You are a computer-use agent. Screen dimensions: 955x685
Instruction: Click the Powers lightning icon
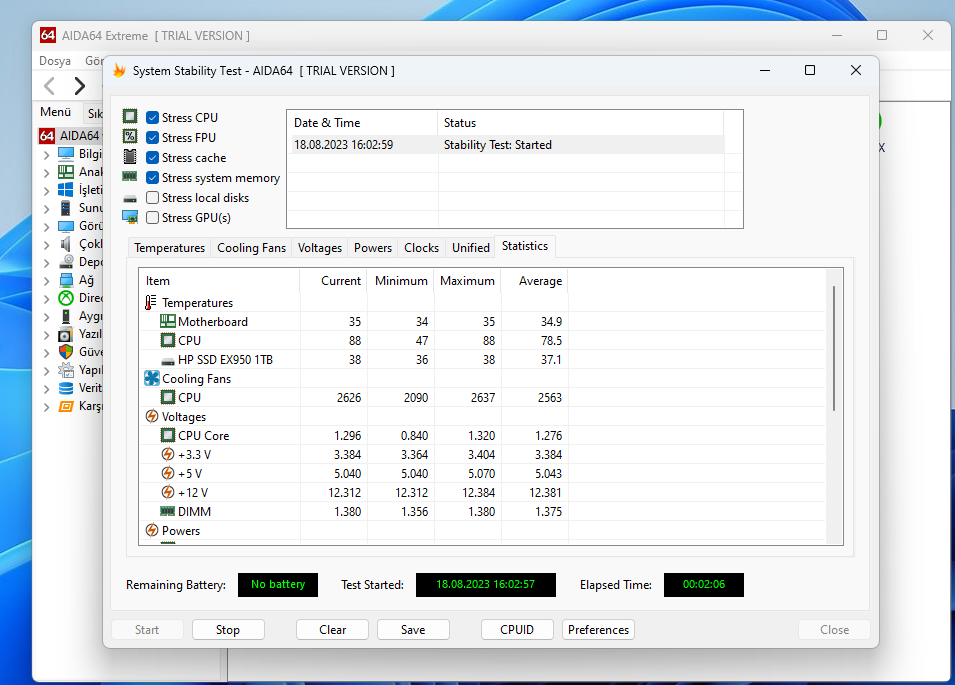point(152,530)
